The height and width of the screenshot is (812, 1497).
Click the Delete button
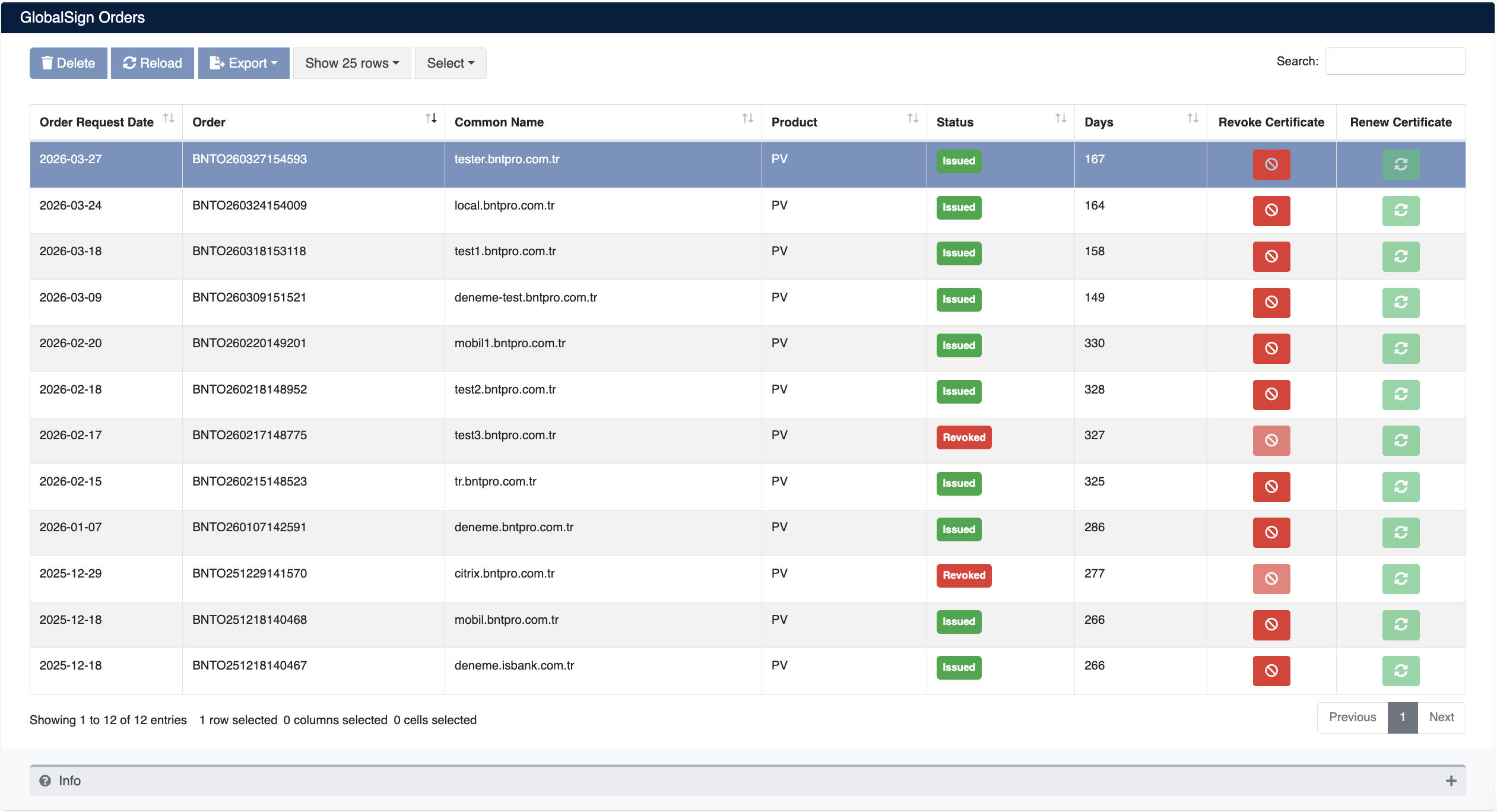[x=68, y=63]
